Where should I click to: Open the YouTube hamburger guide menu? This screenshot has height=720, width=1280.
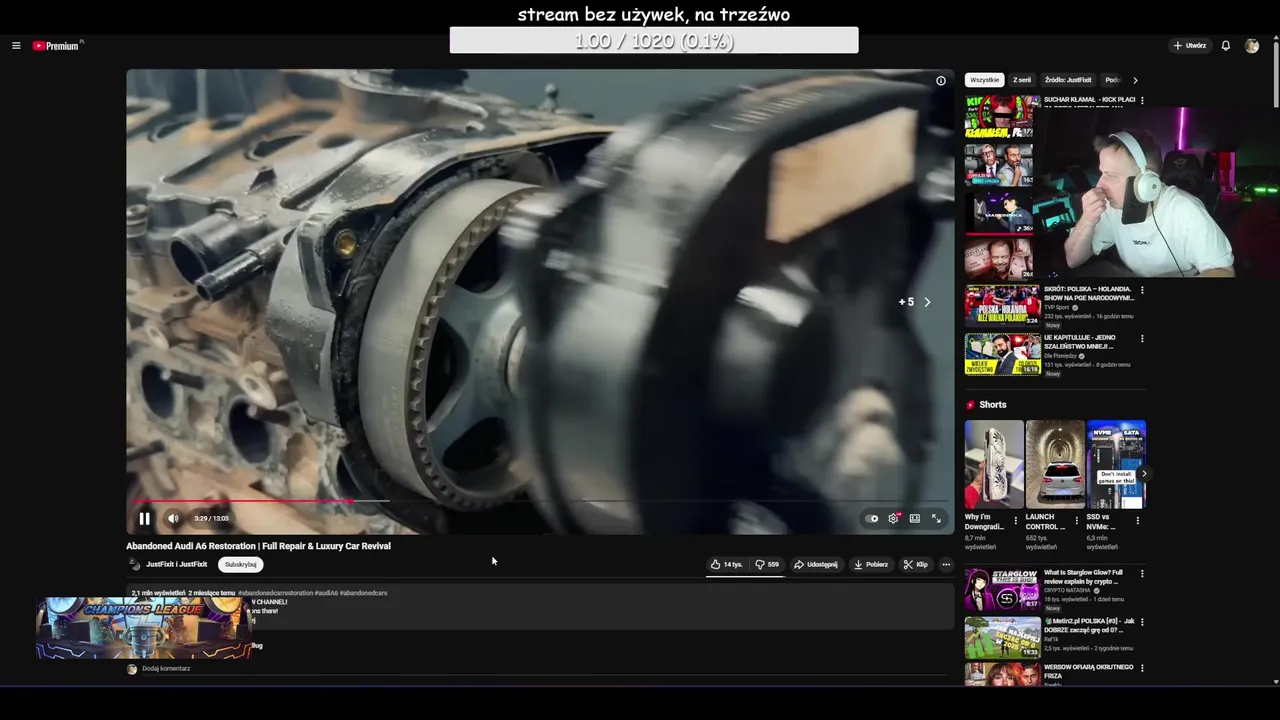pyautogui.click(x=16, y=46)
